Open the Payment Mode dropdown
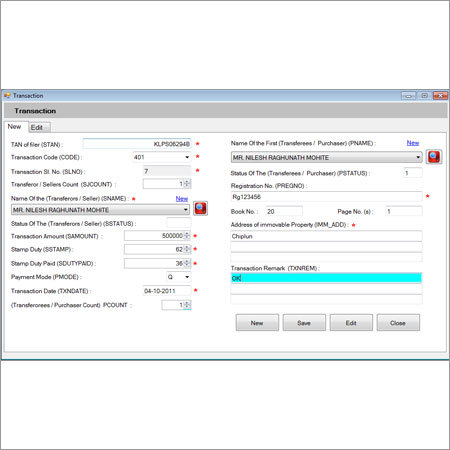The image size is (450, 450). 187,277
